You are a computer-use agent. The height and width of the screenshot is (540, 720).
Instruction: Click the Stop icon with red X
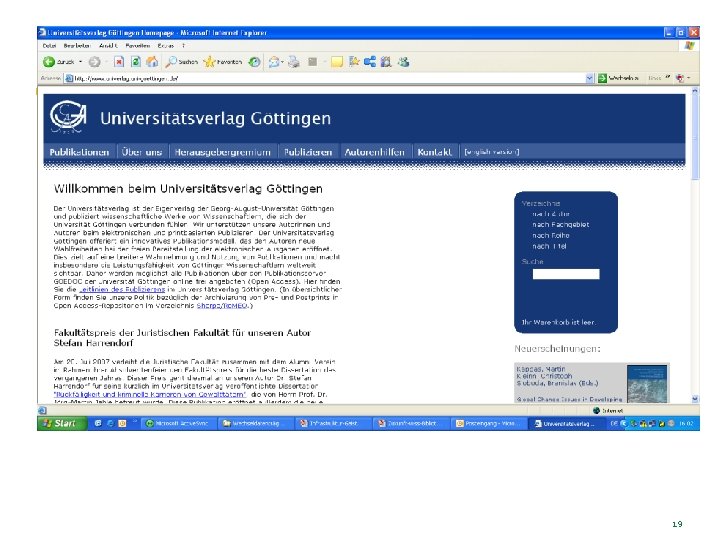click(119, 62)
